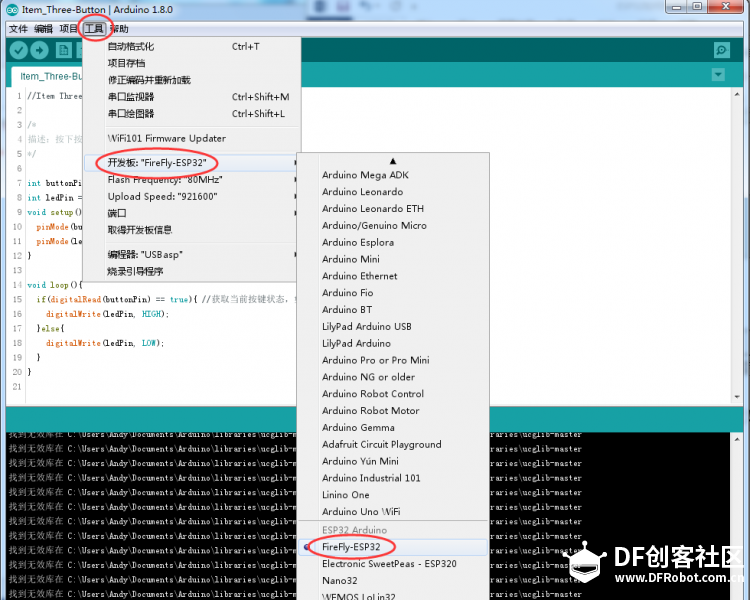Open the 项目 menu
This screenshot has width=750, height=600.
pyautogui.click(x=68, y=29)
